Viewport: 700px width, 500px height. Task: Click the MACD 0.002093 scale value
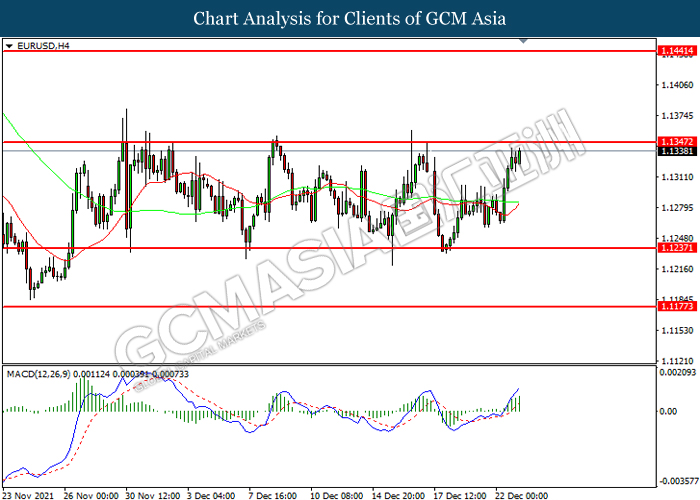678,373
